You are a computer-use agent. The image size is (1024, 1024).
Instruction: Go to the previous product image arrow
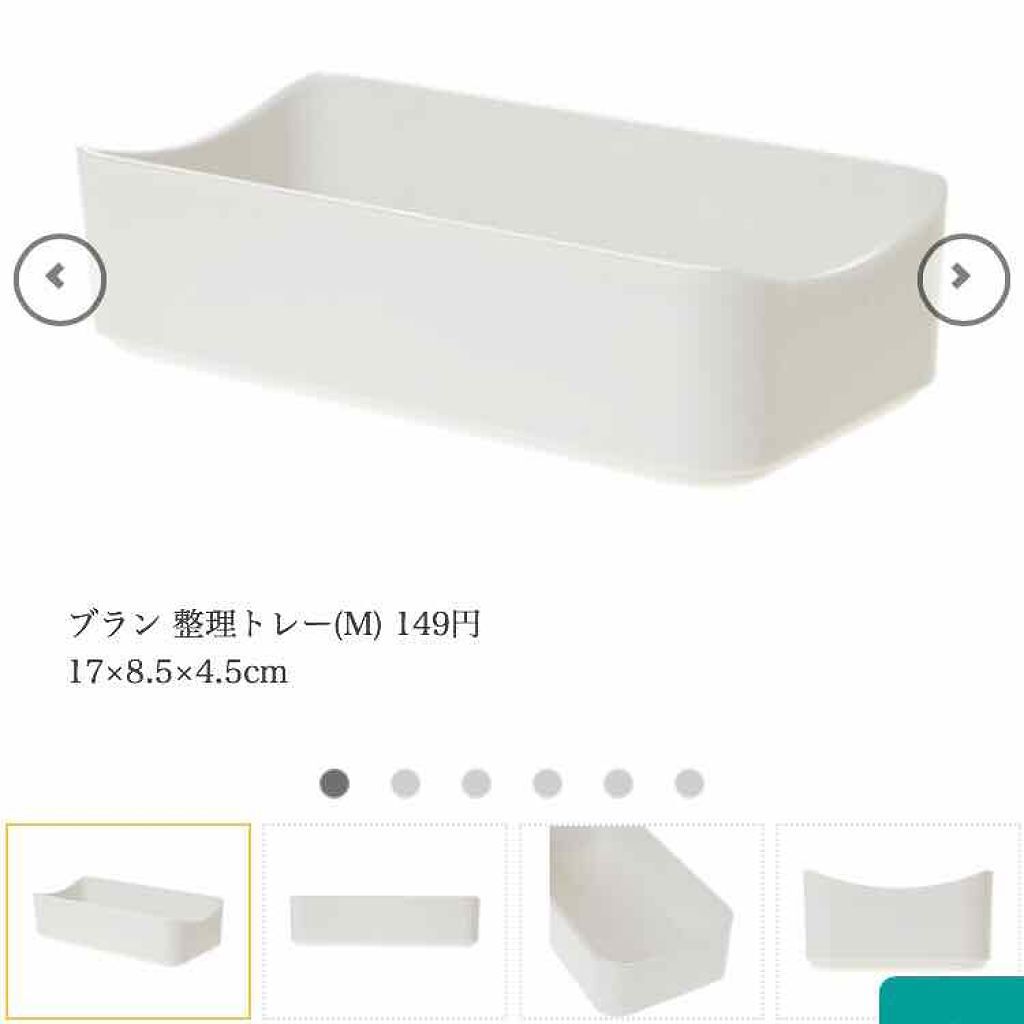click(59, 279)
